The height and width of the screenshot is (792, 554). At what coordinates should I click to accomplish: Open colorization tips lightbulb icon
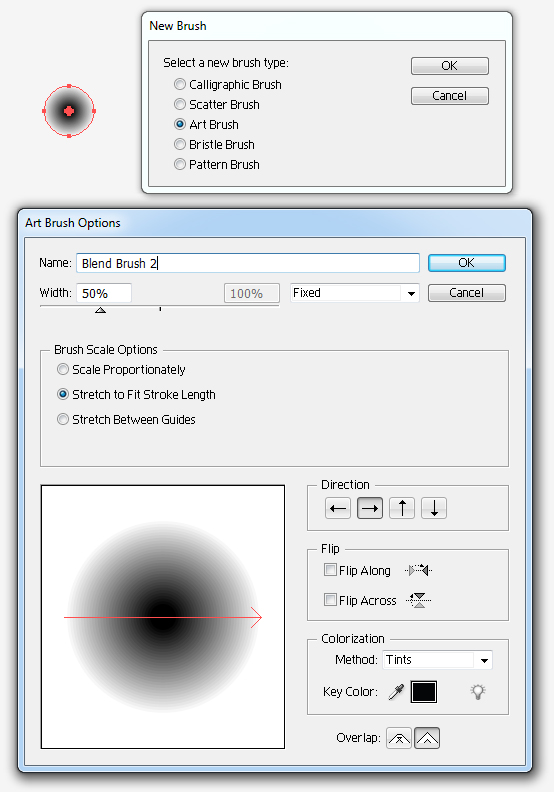click(478, 691)
